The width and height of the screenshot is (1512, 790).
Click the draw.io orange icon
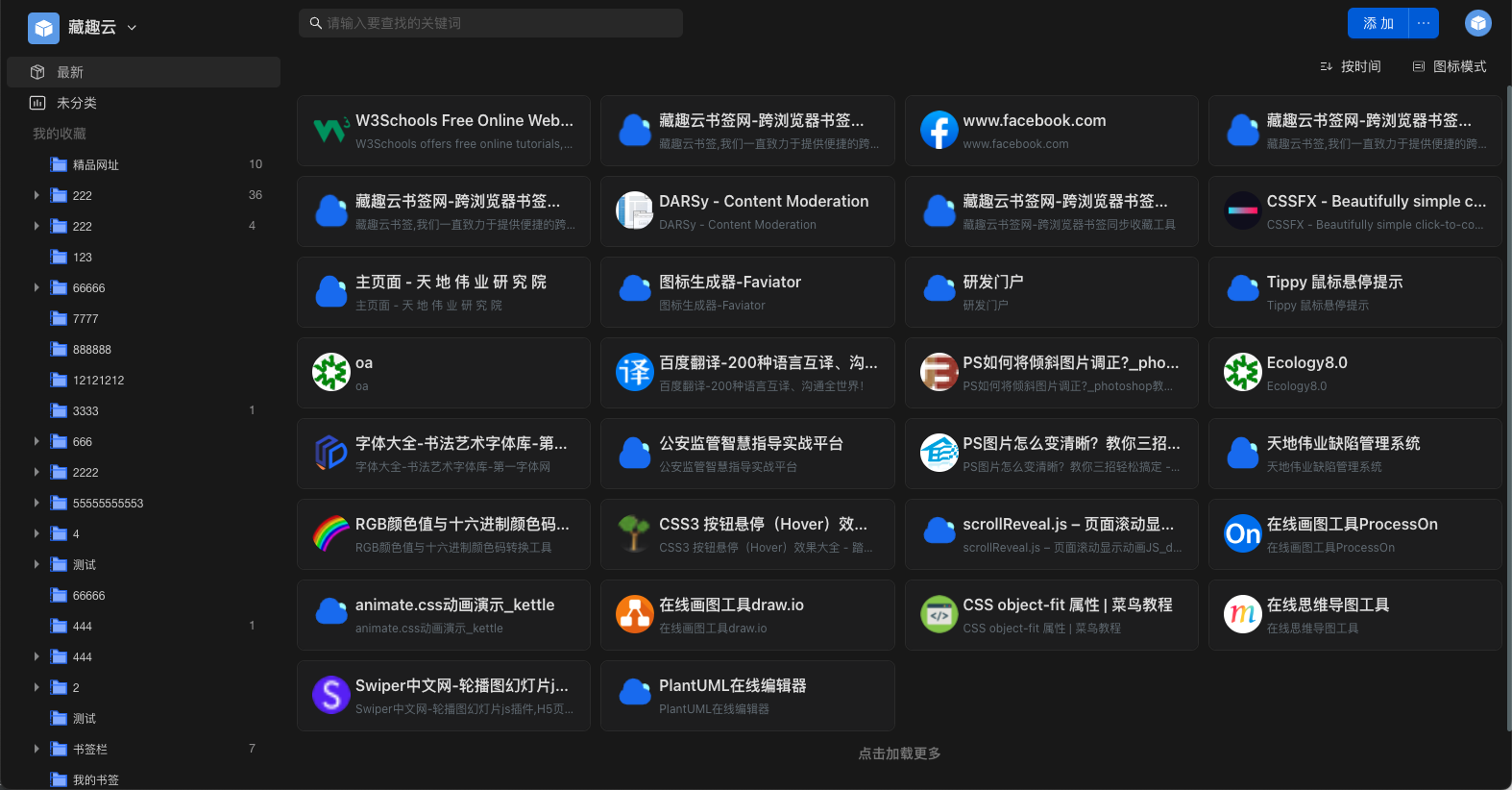635,614
